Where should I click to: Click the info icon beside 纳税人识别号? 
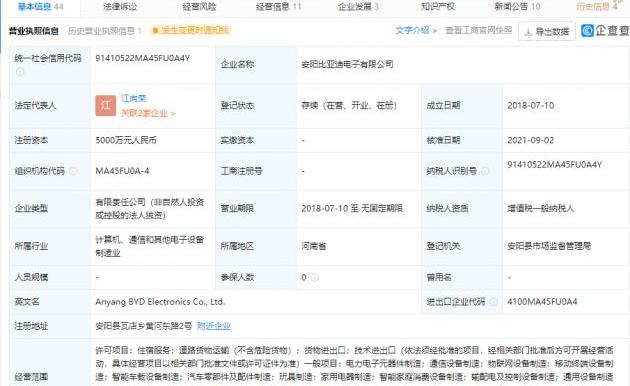(485, 171)
